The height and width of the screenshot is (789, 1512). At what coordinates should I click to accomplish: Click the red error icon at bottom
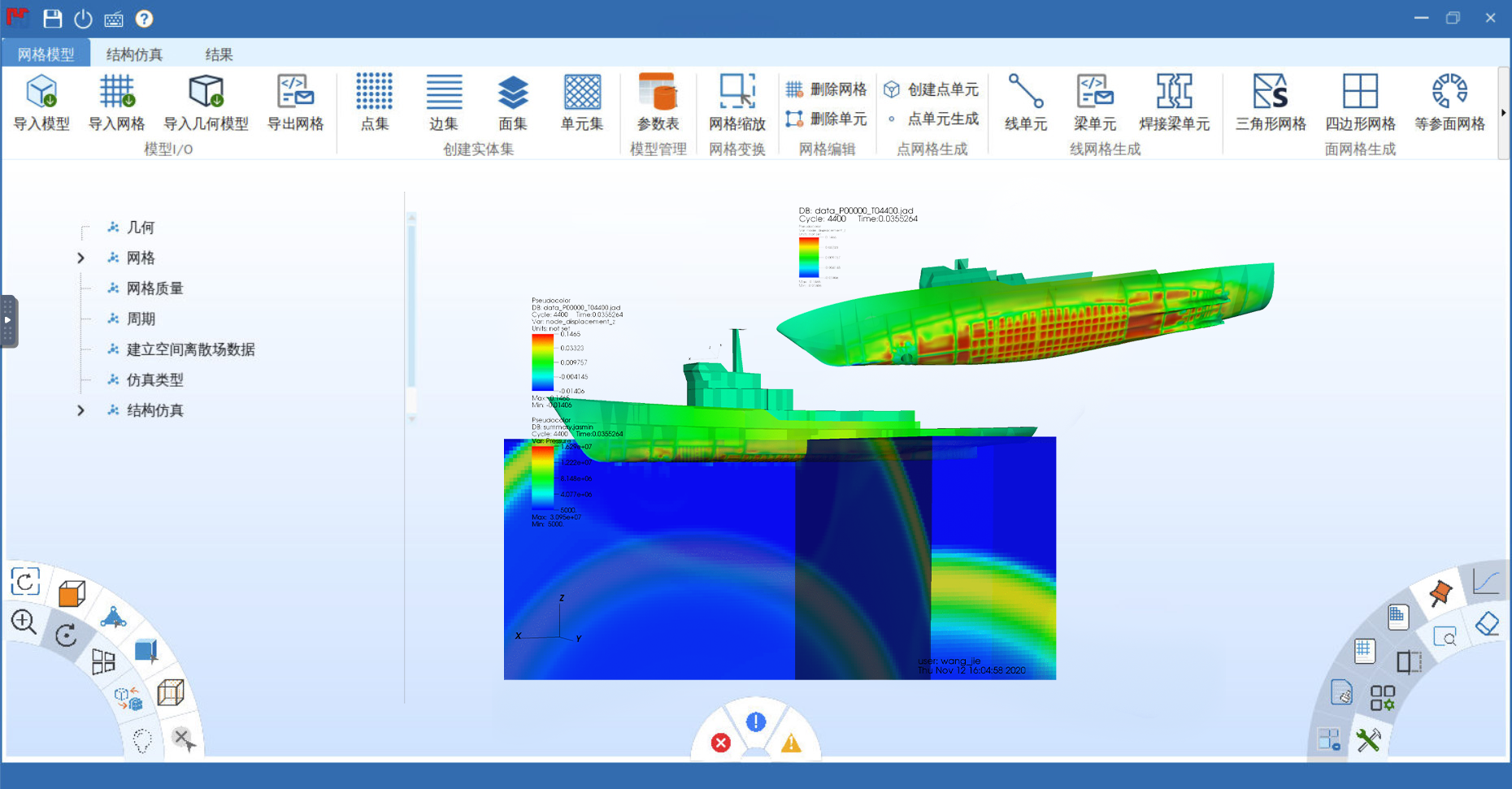click(x=720, y=743)
